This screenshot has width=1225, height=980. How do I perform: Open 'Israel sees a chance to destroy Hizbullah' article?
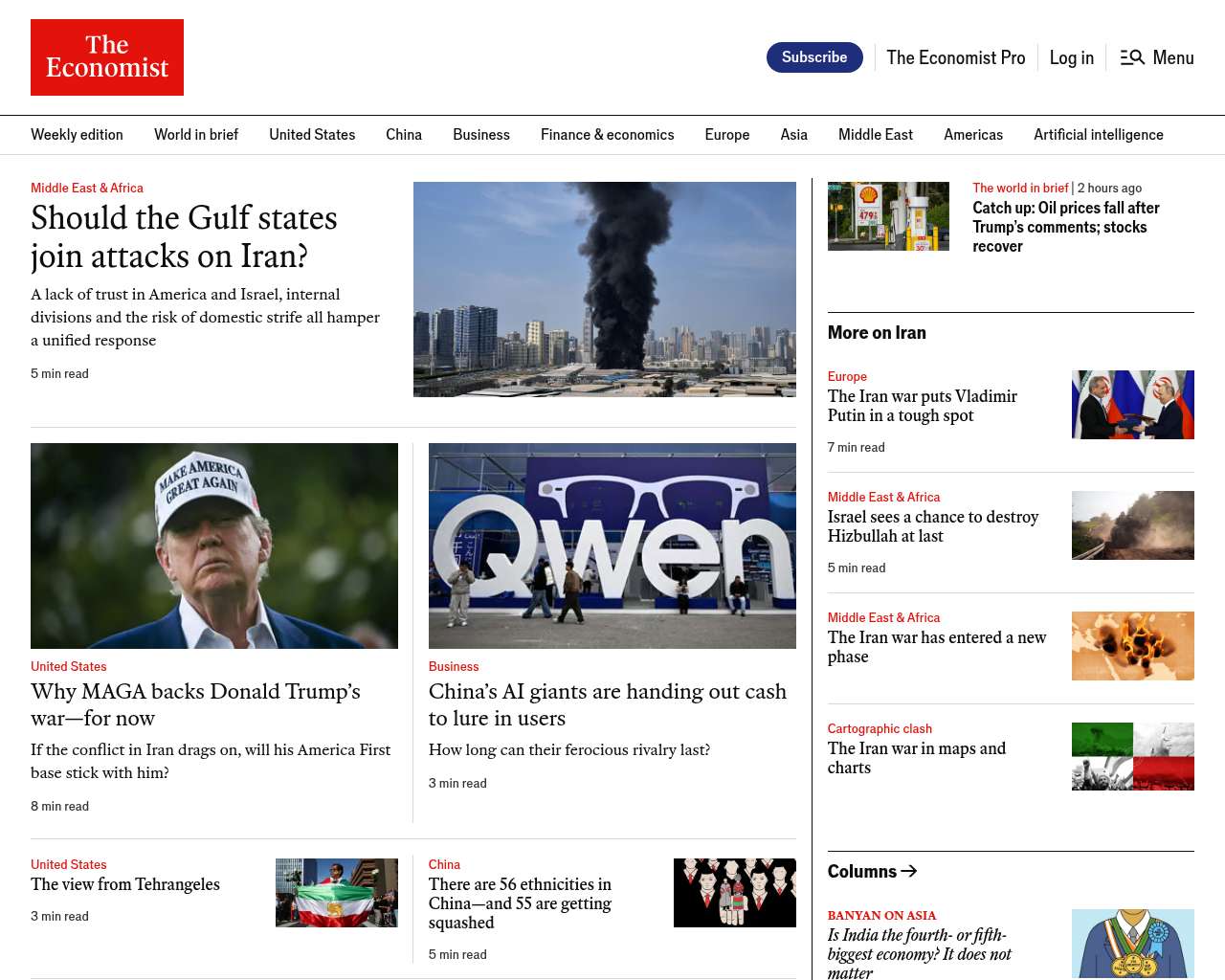932,526
